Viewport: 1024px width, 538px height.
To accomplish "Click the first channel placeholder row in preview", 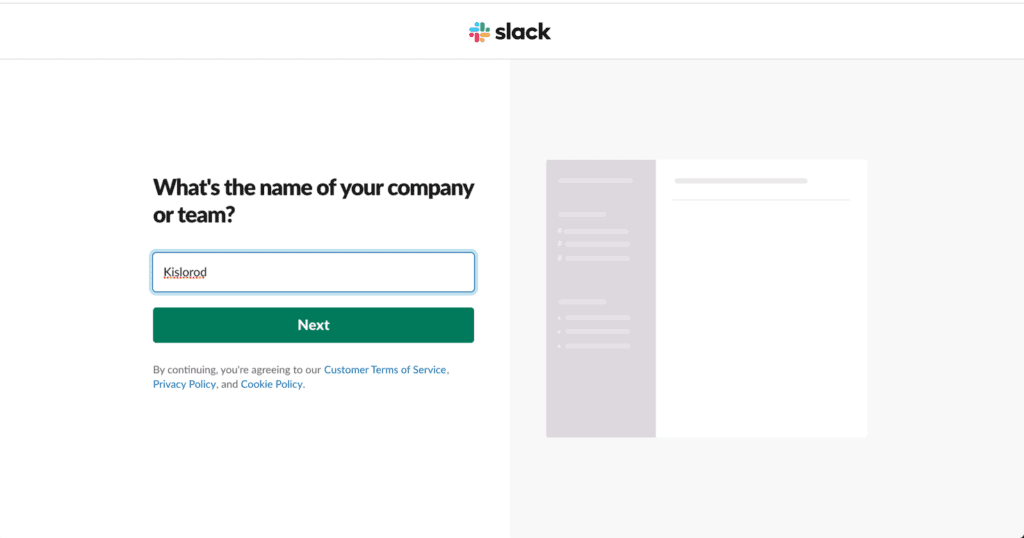I will 597,232.
